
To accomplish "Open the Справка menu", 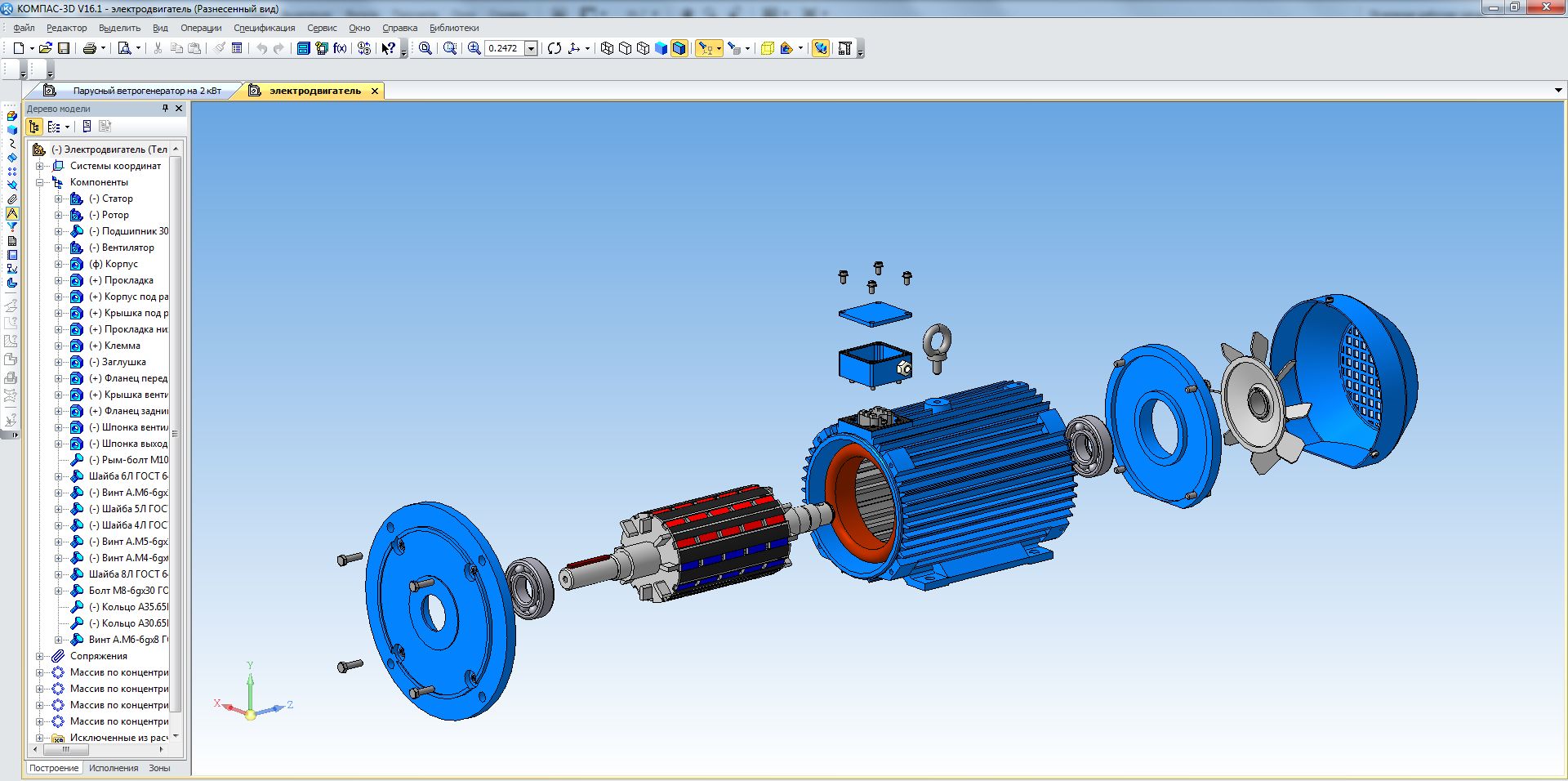I will (x=399, y=28).
